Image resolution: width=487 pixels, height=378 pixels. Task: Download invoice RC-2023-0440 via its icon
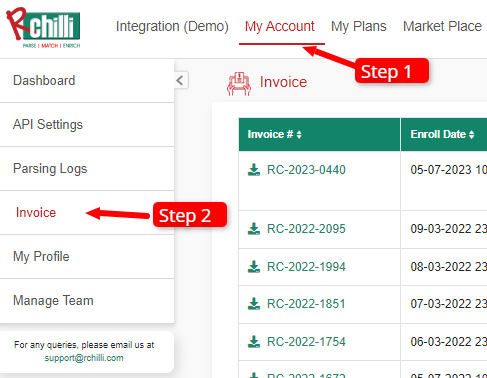pos(254,170)
